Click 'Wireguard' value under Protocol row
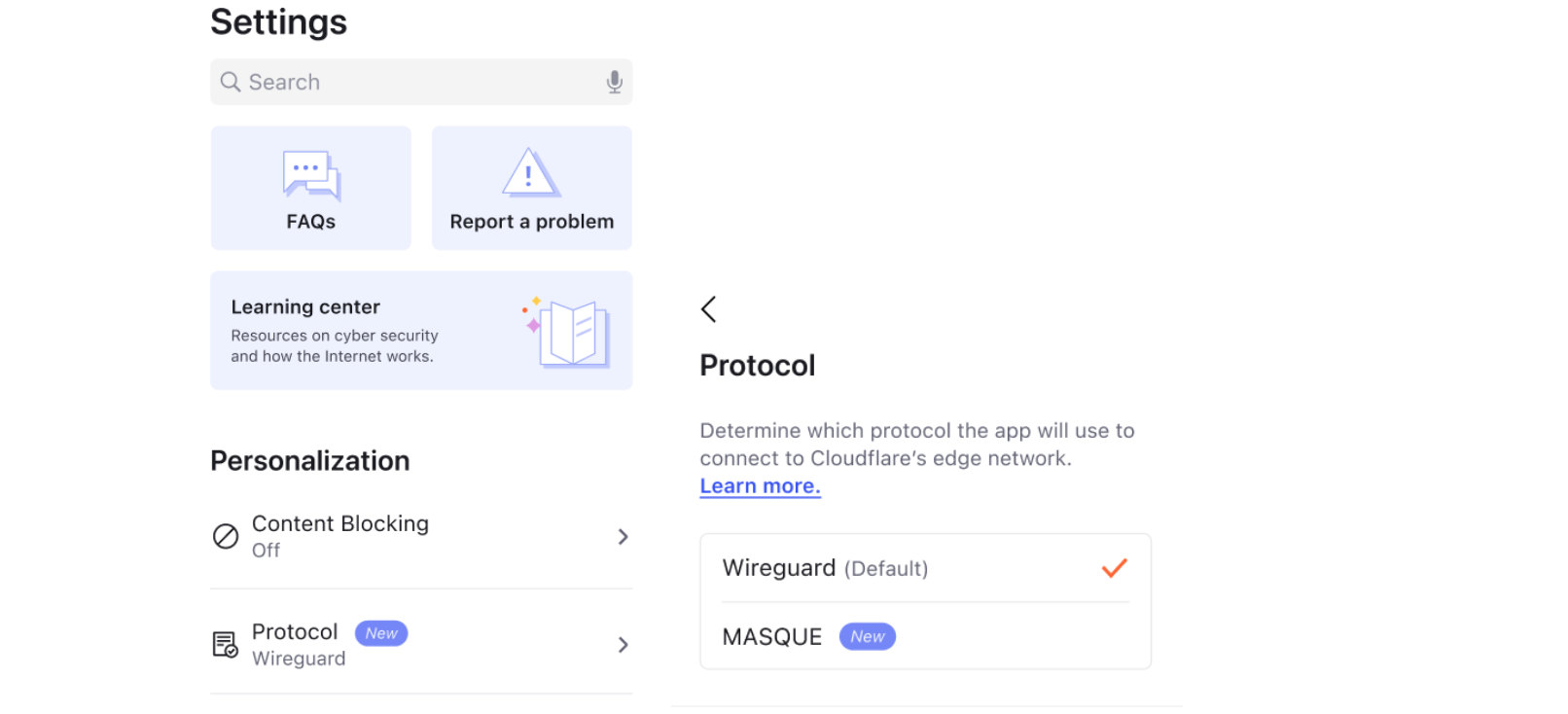 (x=299, y=659)
